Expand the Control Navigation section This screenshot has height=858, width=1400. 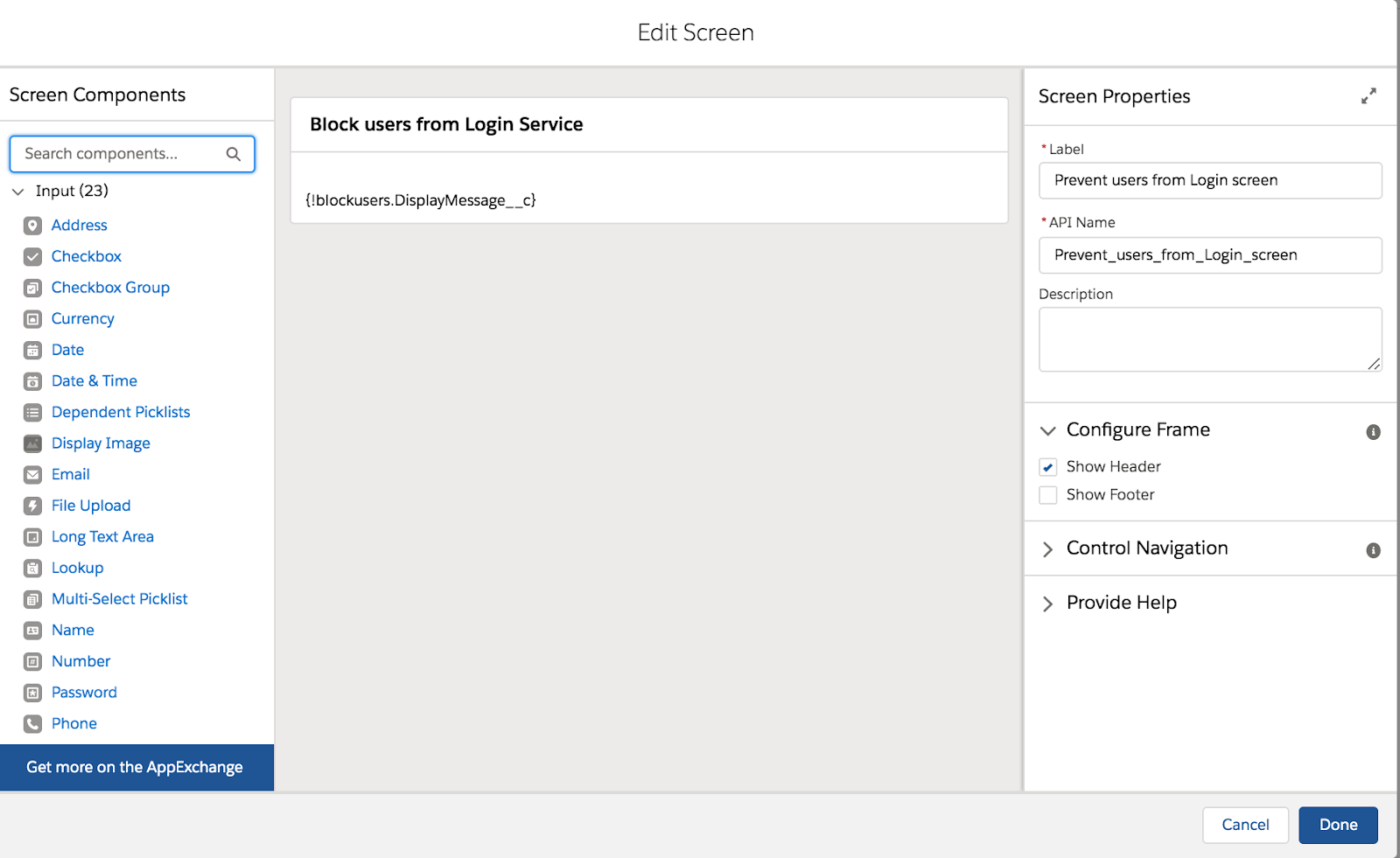1048,549
